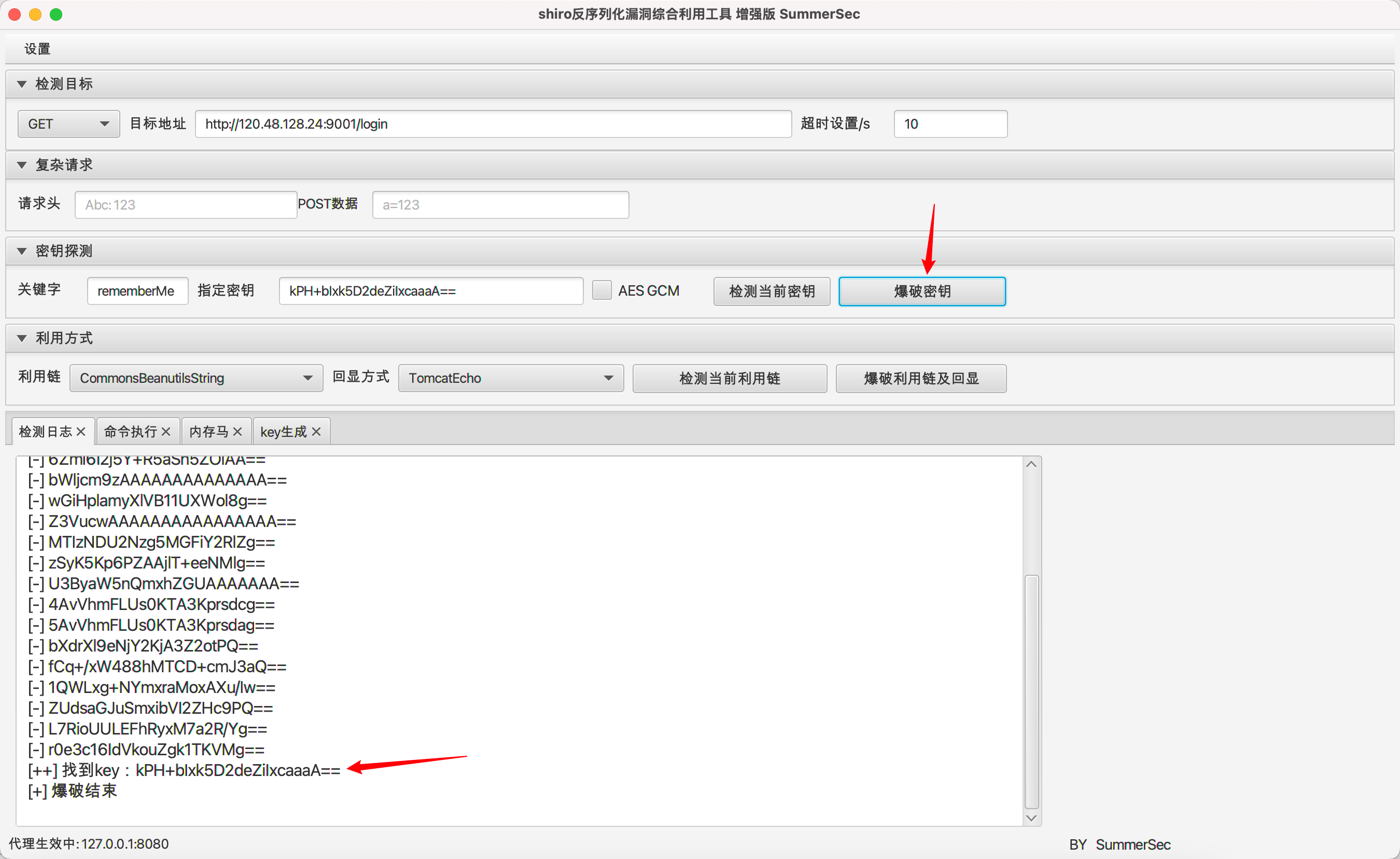Open the 回显方式 TomcatEcho dropdown
This screenshot has width=1400, height=859.
pyautogui.click(x=511, y=378)
